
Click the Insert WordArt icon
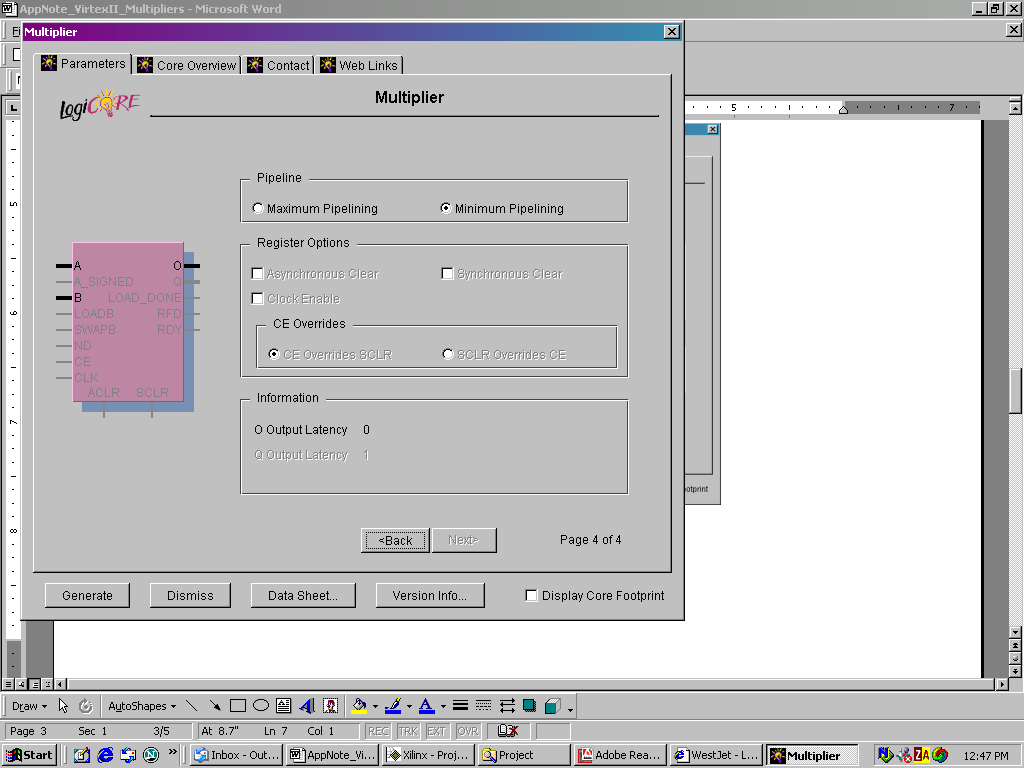307,705
